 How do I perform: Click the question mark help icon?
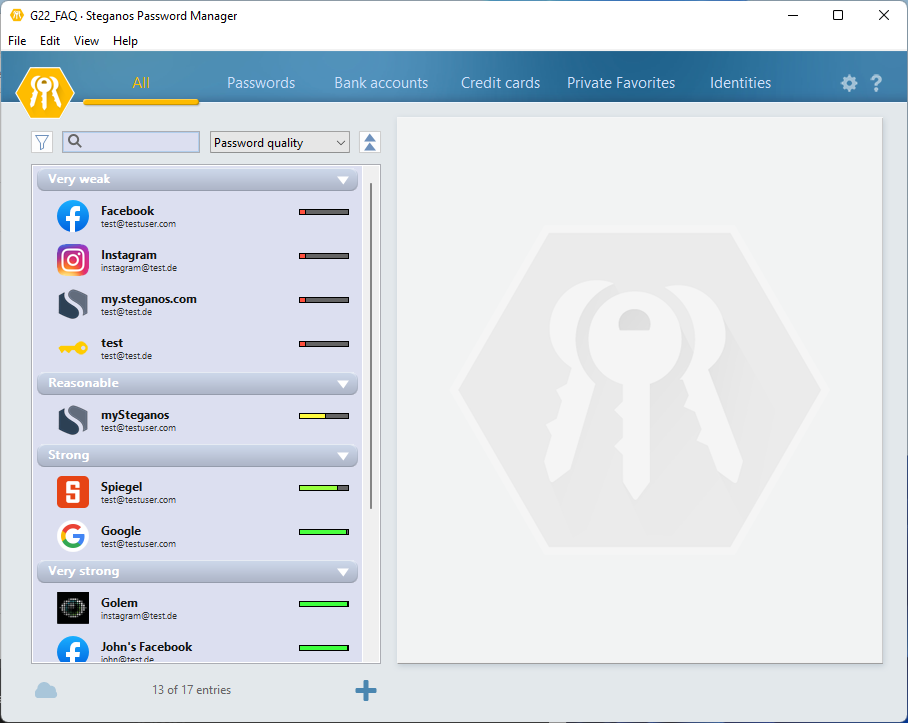[876, 83]
